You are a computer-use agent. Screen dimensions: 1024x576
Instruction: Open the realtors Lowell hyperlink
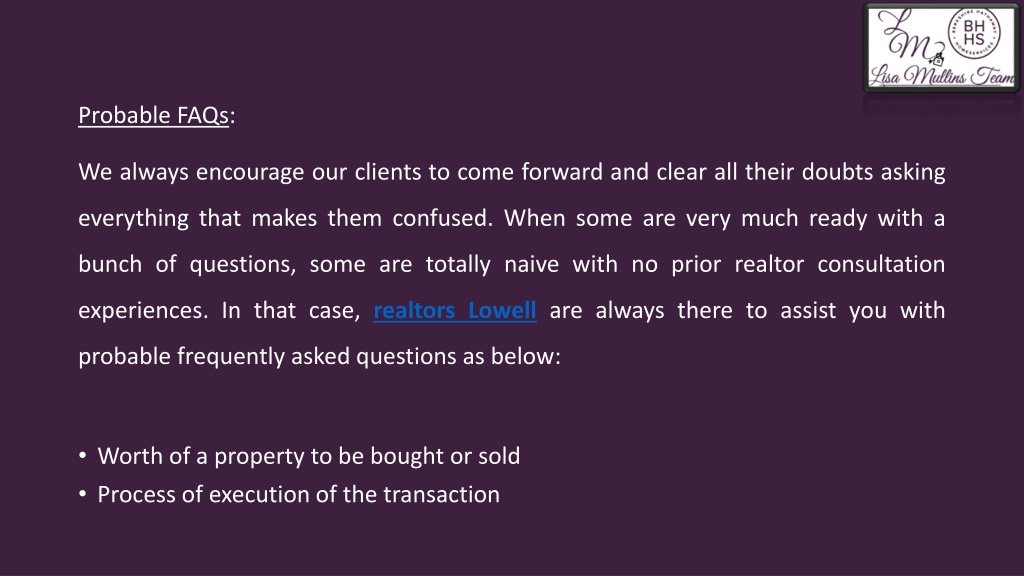455,310
